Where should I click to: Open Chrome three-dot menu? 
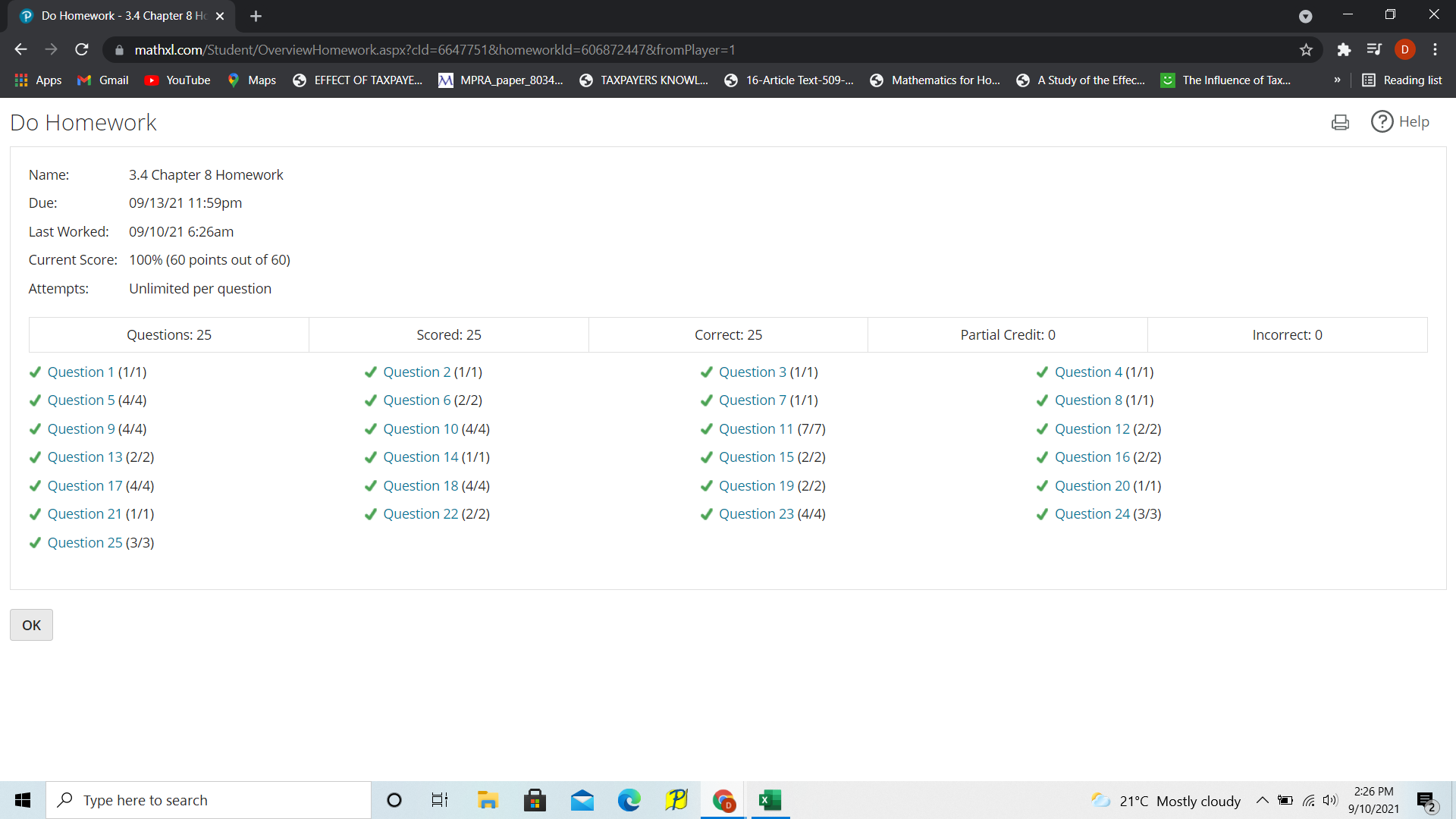pyautogui.click(x=1435, y=49)
